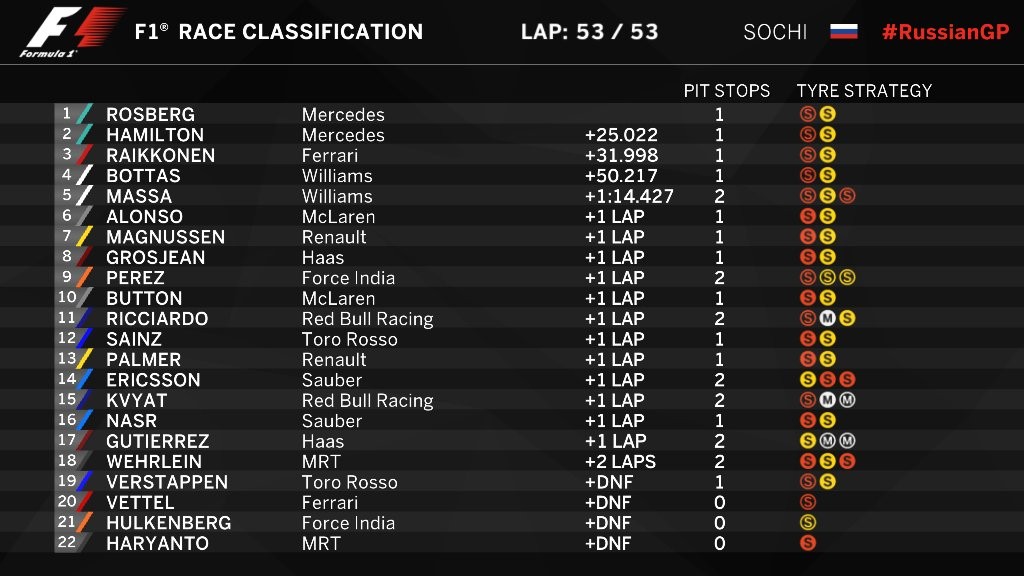Click Gutierrez's last medium tyre icon
Image resolution: width=1024 pixels, height=576 pixels.
pos(847,441)
